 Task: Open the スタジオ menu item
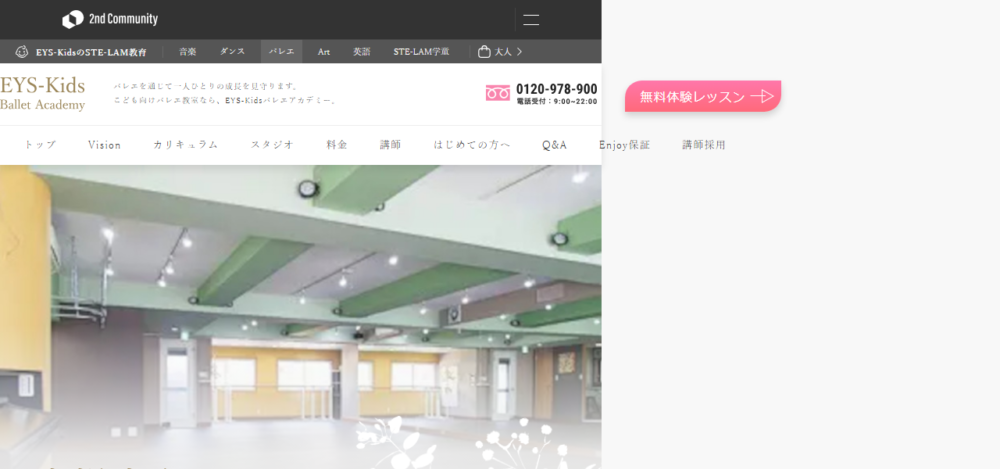tap(272, 145)
